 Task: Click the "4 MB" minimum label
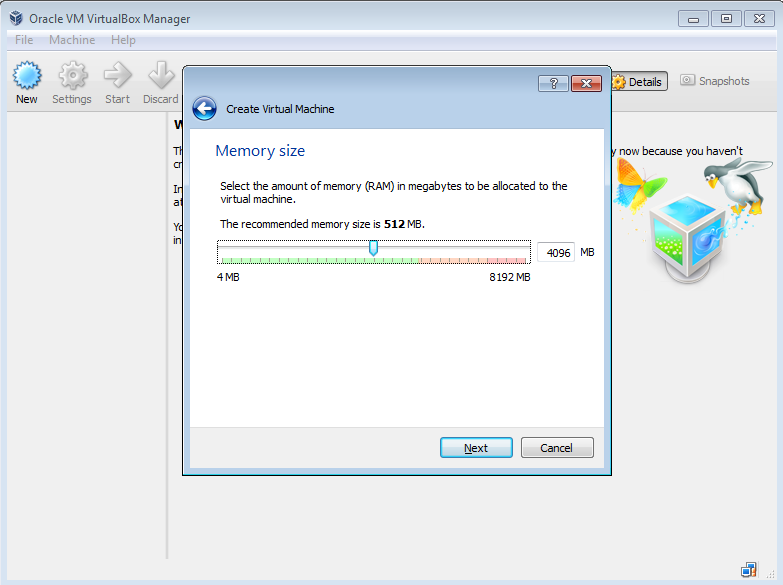228,277
